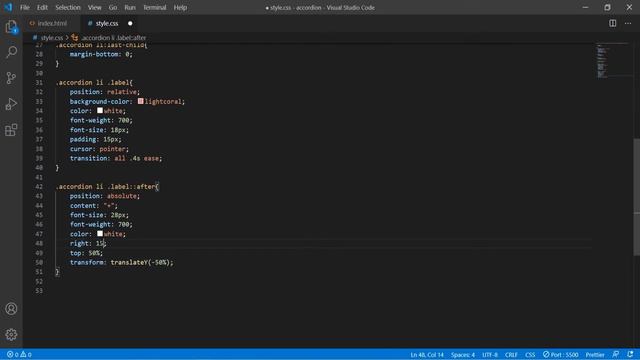This screenshot has width=640, height=360.
Task: Click the 'position: relative;' code line
Action: (x=104, y=92)
